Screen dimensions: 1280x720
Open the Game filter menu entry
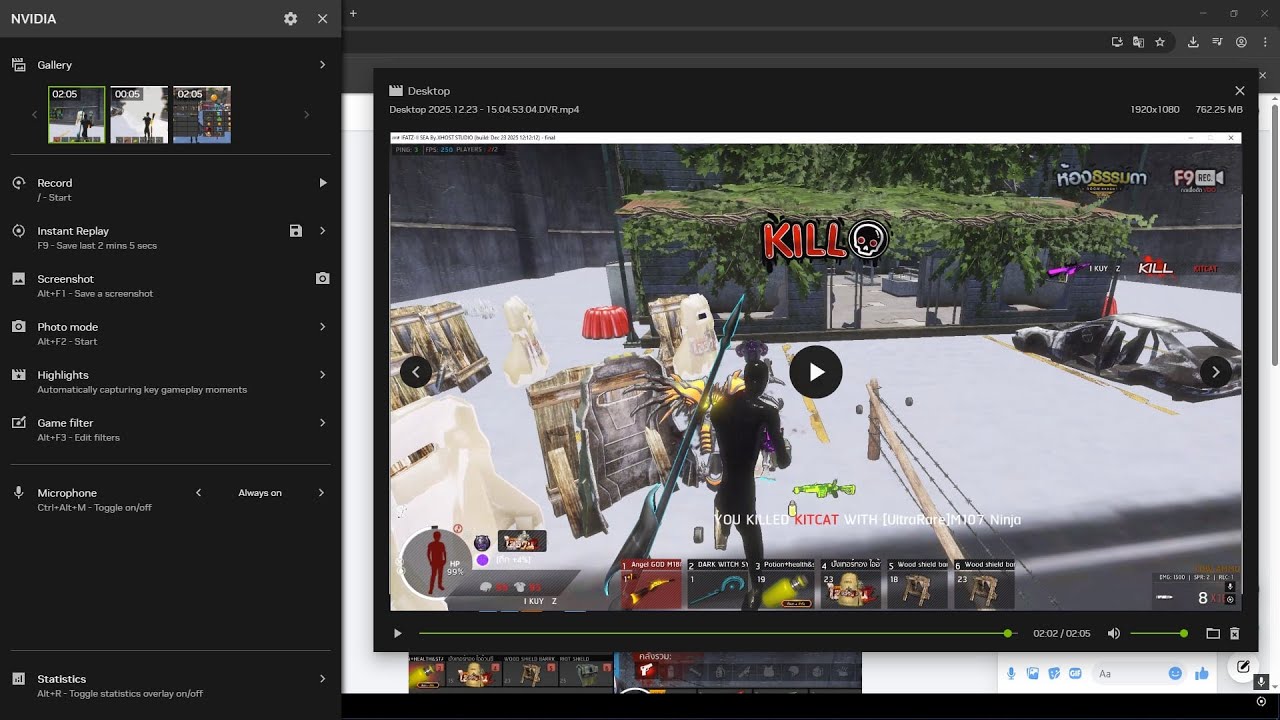(170, 429)
